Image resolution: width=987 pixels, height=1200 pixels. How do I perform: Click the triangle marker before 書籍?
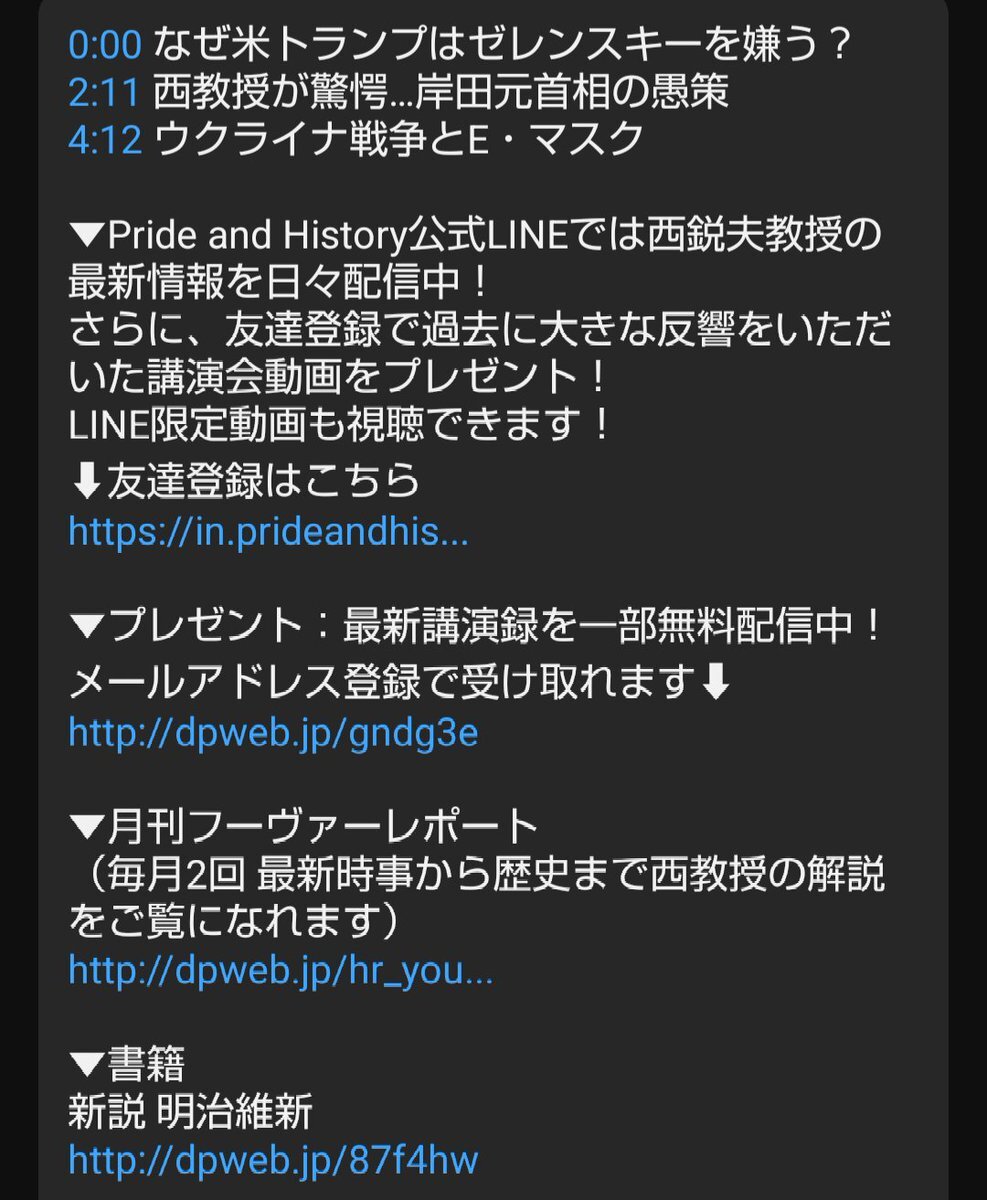click(87, 1066)
